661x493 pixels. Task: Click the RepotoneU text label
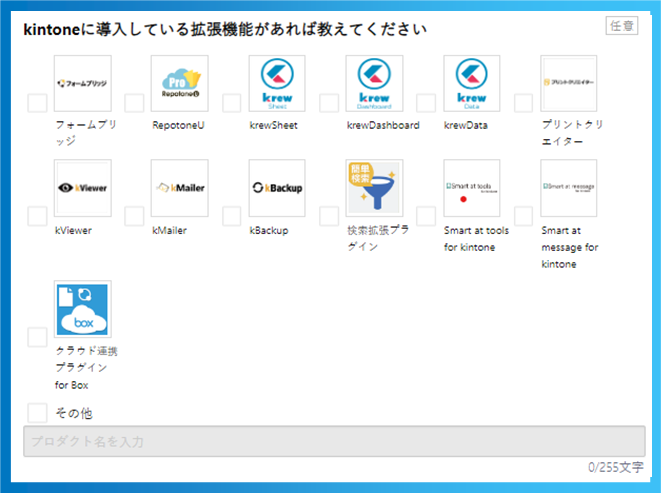(178, 125)
